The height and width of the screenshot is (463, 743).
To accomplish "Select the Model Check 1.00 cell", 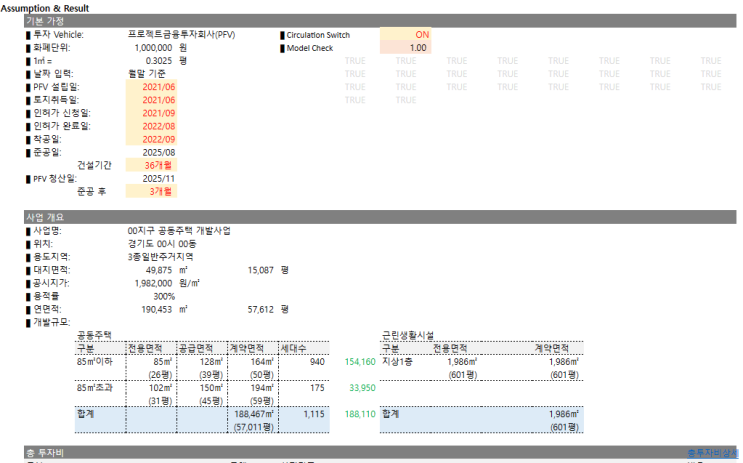I will coord(406,48).
